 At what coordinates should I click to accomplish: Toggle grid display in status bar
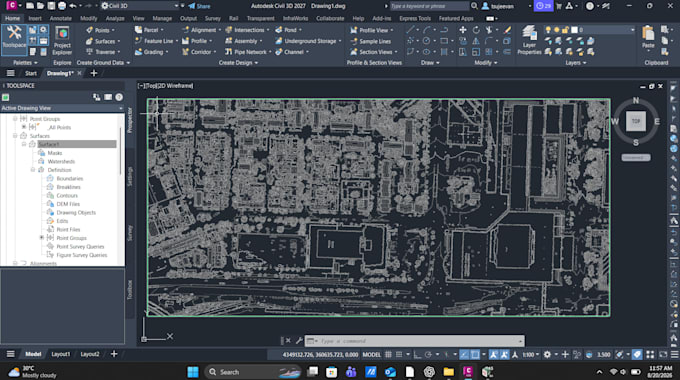click(388, 354)
